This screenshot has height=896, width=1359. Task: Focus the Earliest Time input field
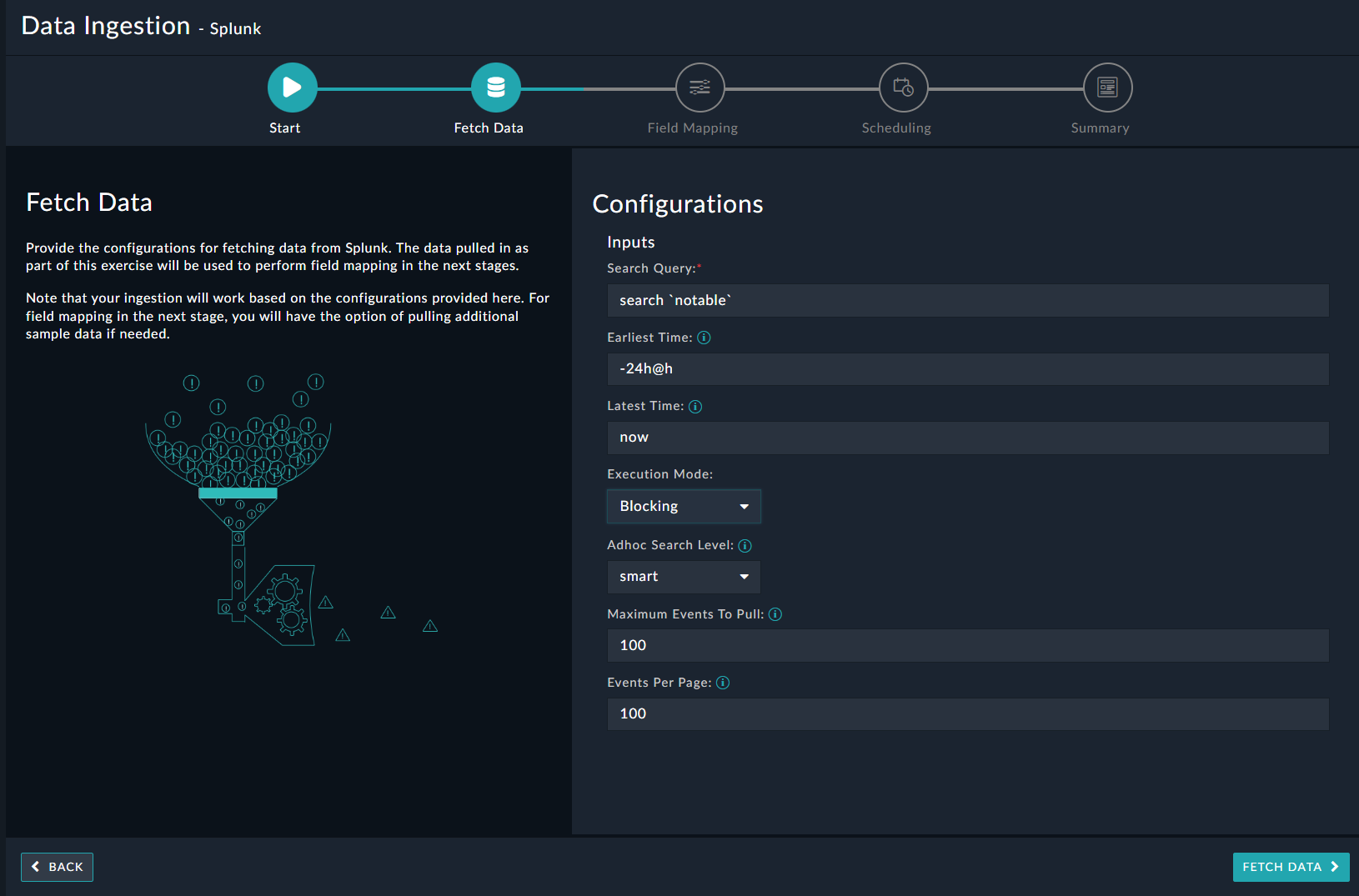point(967,369)
